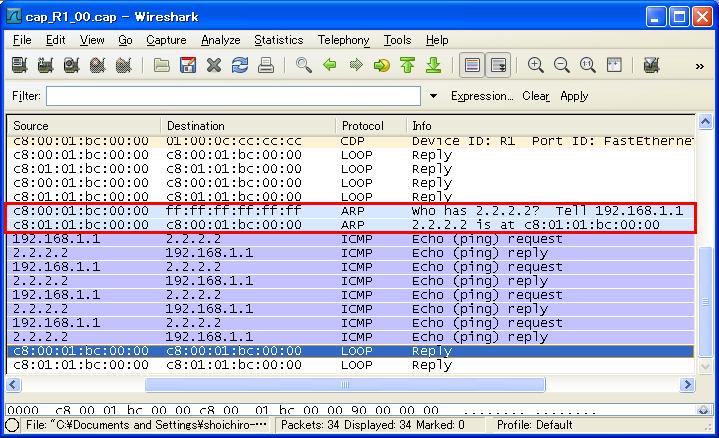Image resolution: width=719 pixels, height=438 pixels.
Task: Open the Capture menu
Action: click(x=166, y=40)
